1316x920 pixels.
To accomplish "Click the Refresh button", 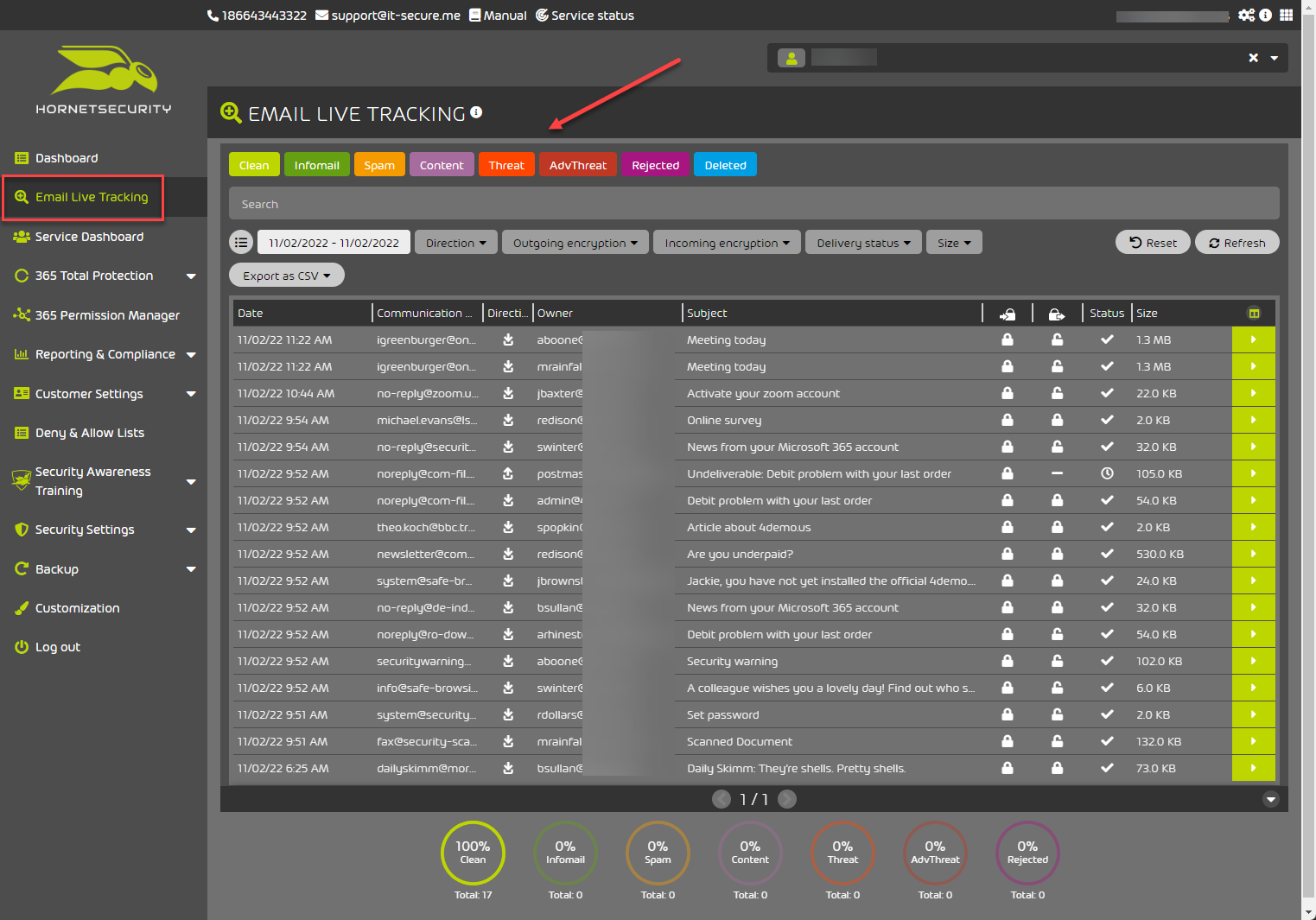I will (x=1237, y=243).
